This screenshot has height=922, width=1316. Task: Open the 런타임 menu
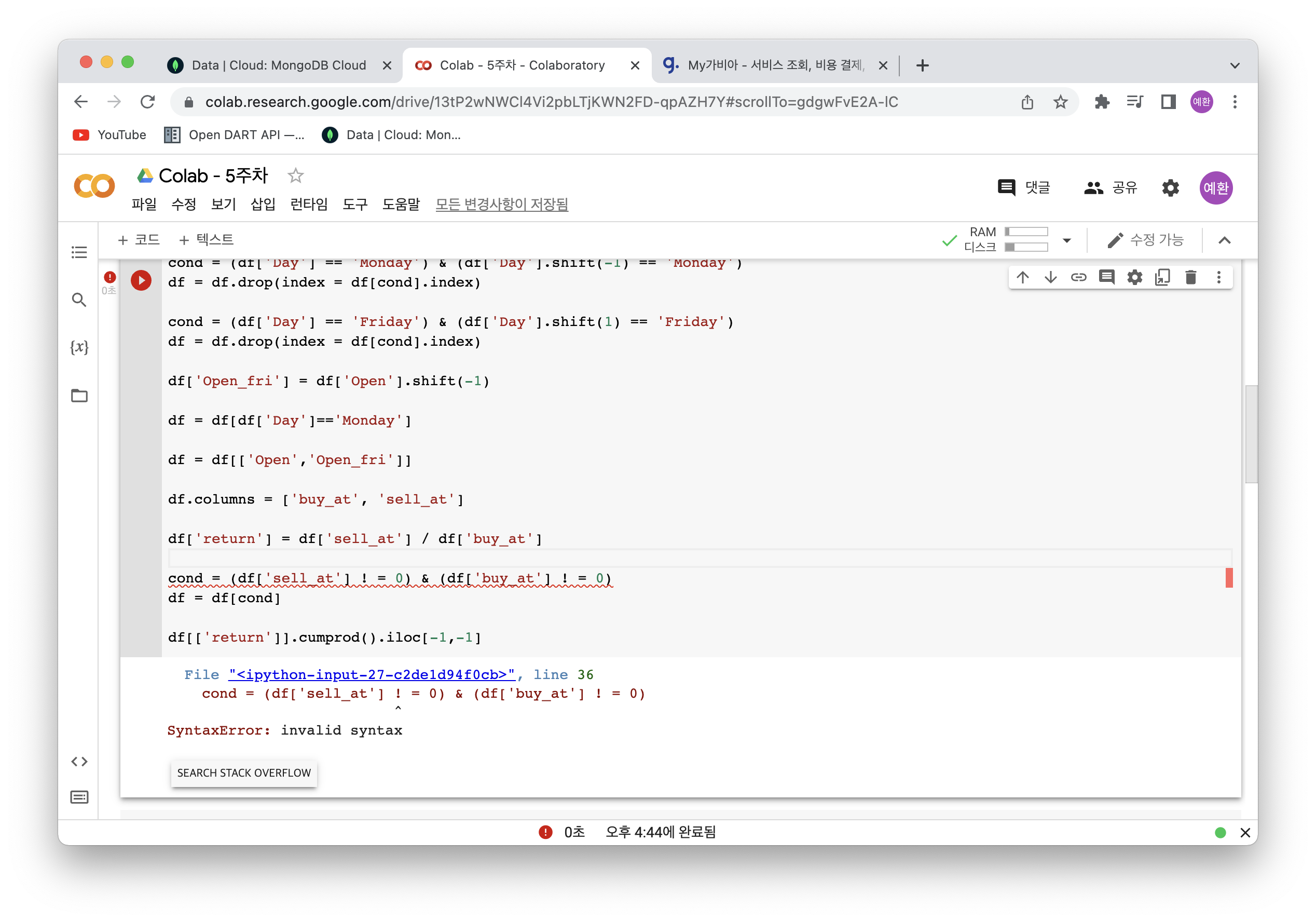[309, 204]
